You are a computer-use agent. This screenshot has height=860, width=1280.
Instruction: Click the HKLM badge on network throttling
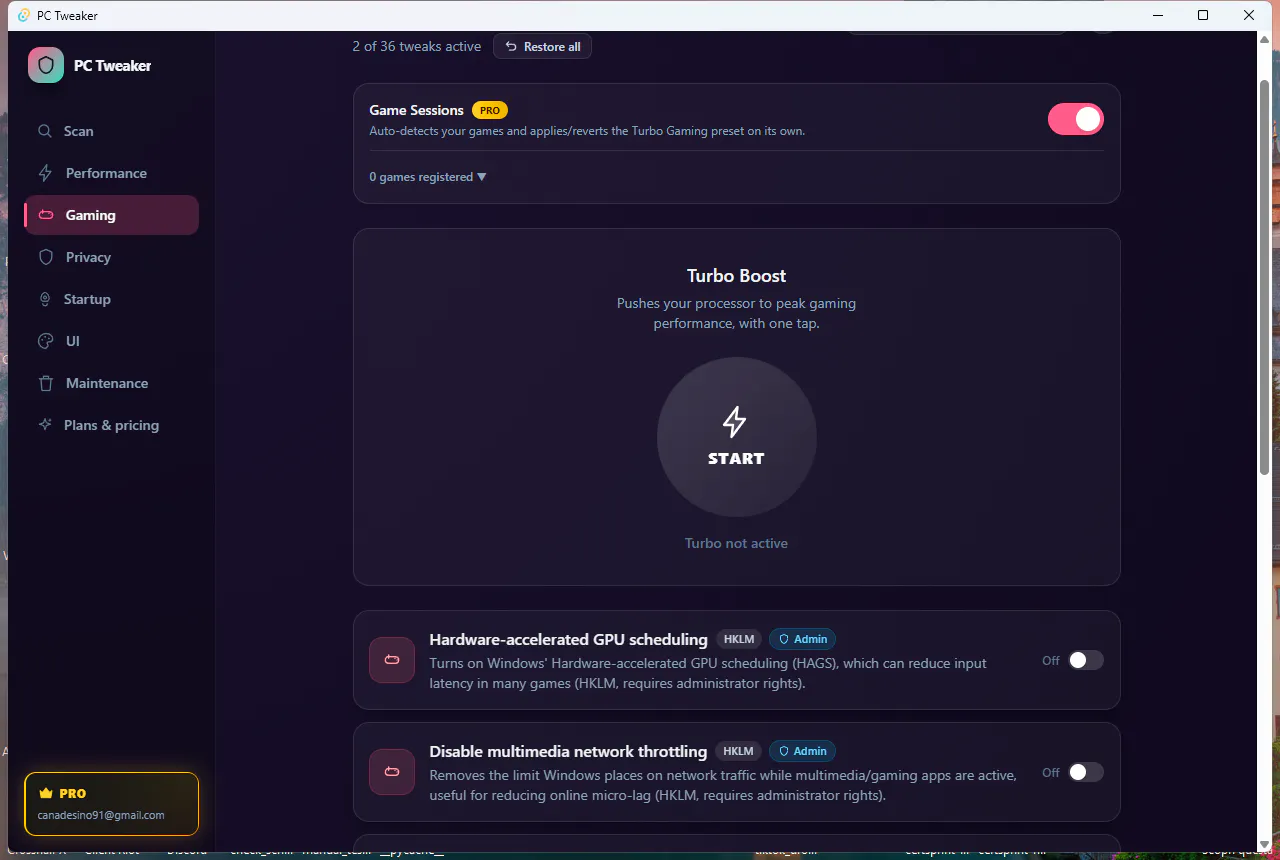pos(738,751)
